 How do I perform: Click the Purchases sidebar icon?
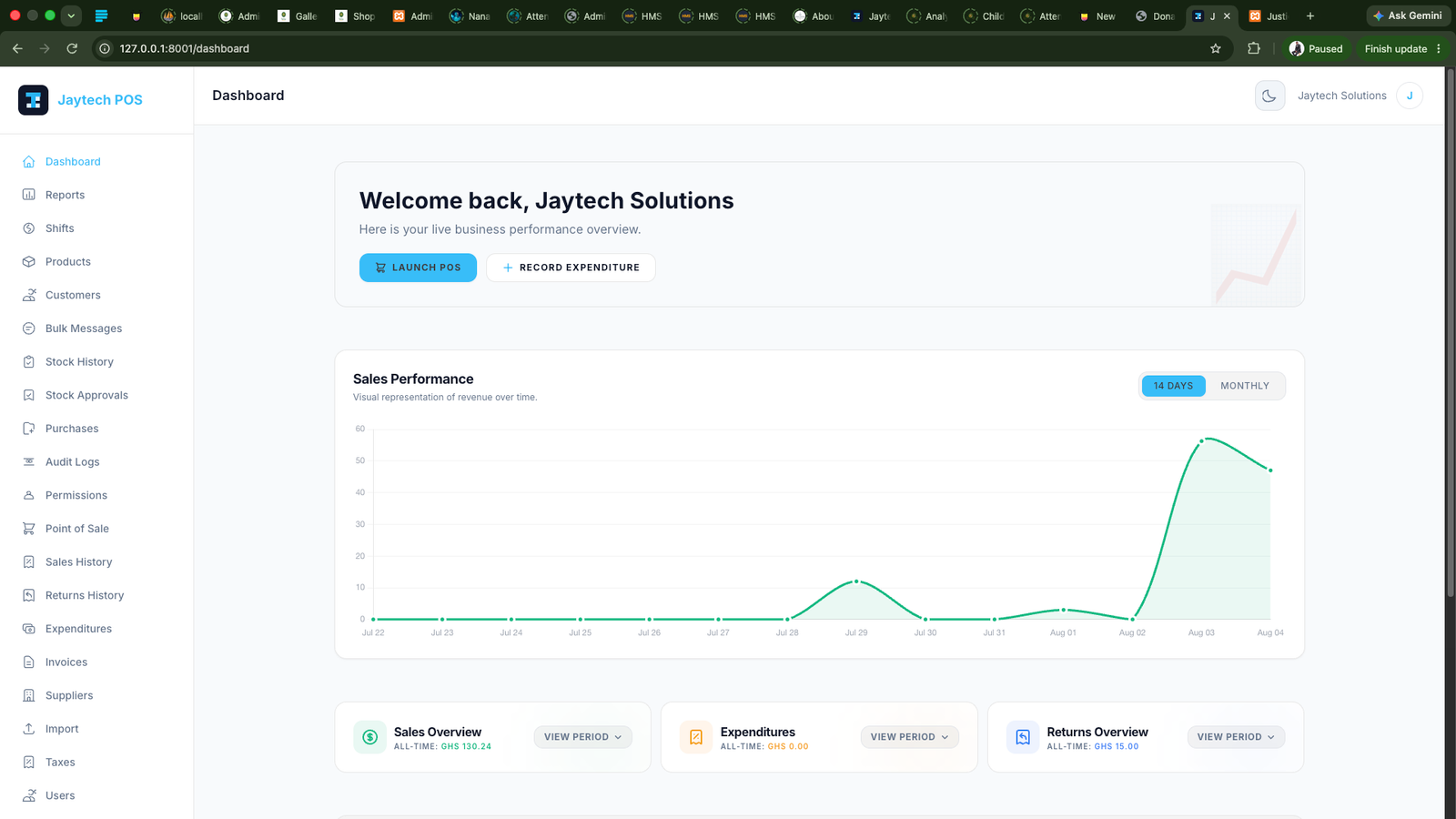[x=29, y=429]
